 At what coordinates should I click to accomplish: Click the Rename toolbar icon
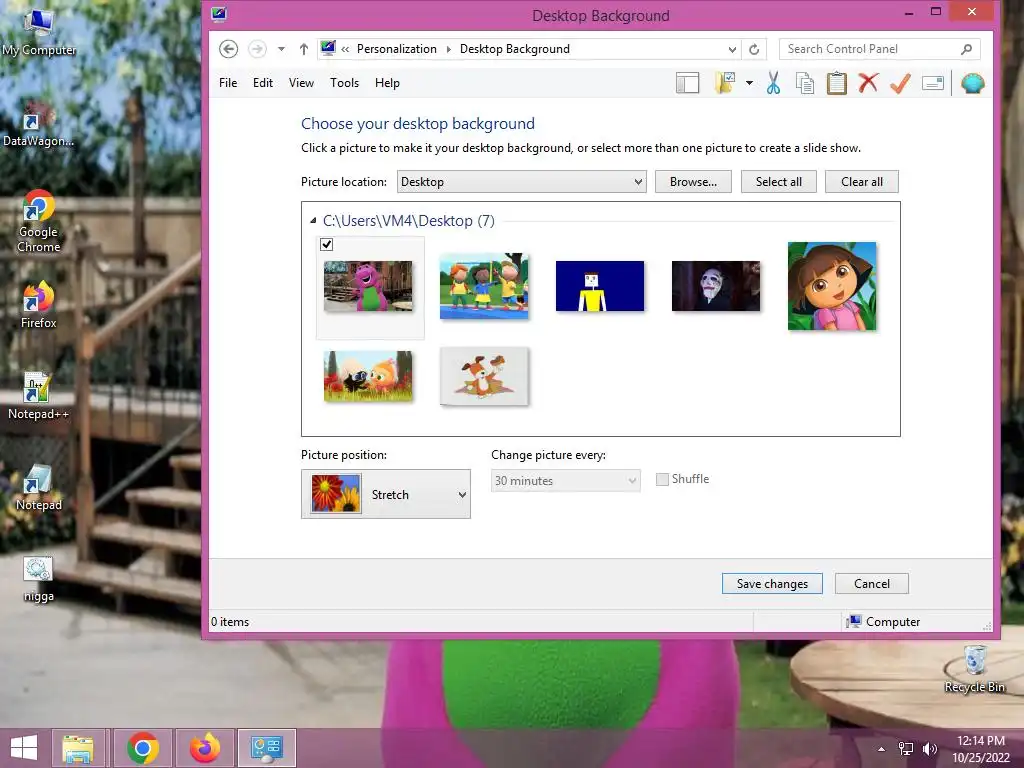pos(933,83)
